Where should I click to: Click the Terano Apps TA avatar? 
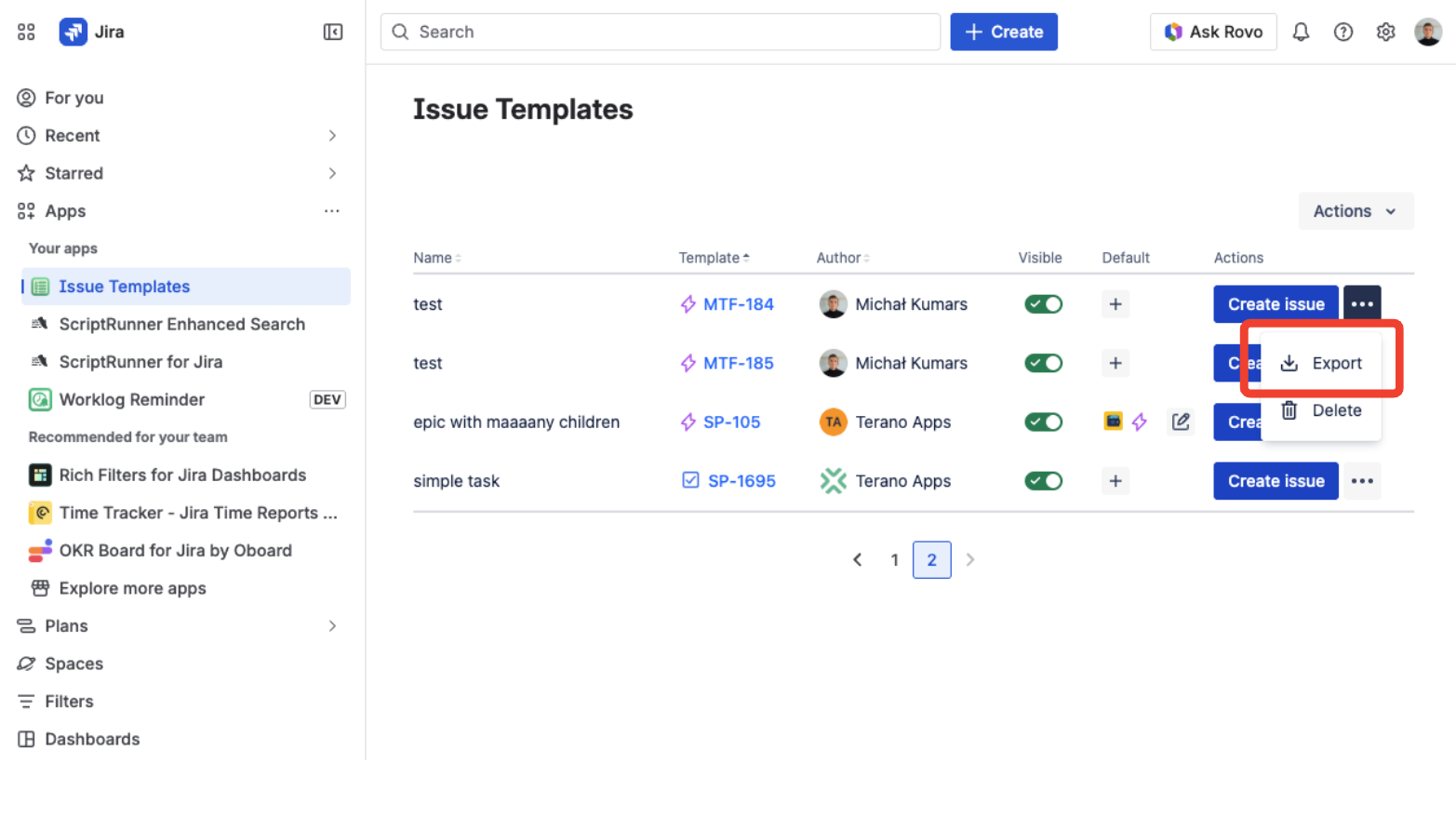(x=833, y=422)
